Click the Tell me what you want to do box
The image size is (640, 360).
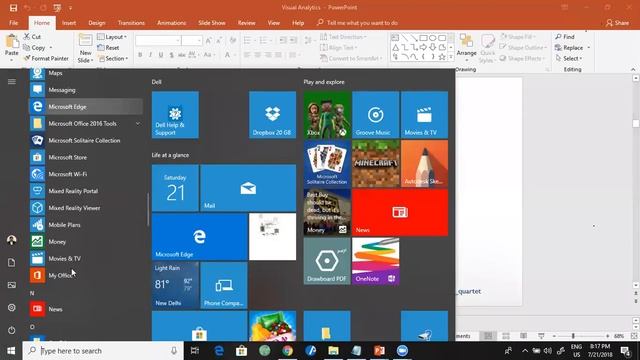click(357, 23)
